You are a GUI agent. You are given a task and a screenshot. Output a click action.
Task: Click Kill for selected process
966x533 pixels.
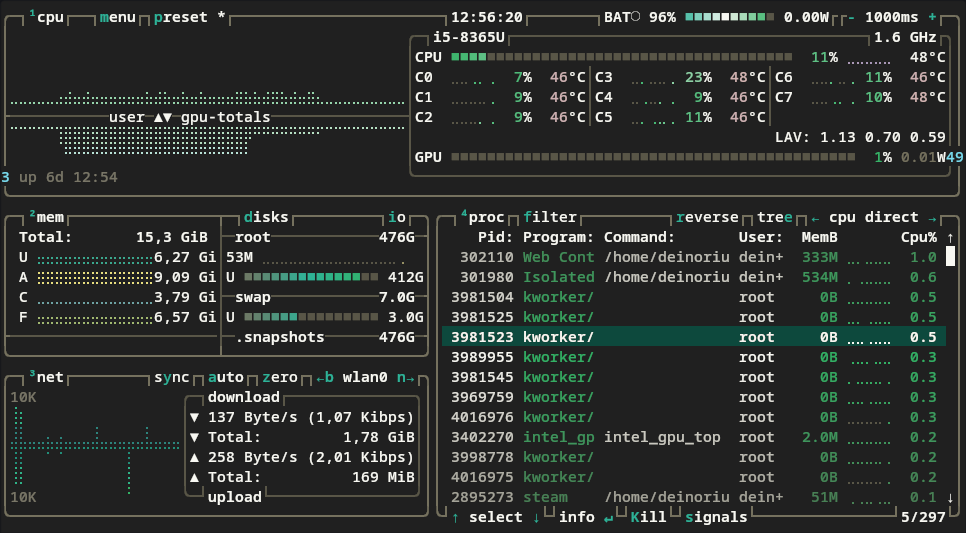(x=649, y=517)
